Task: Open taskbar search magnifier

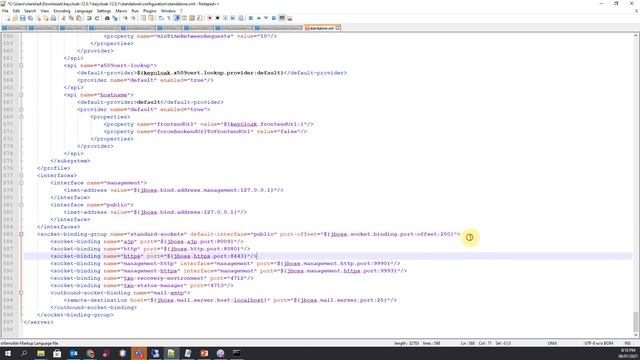Action: [x=24, y=353]
